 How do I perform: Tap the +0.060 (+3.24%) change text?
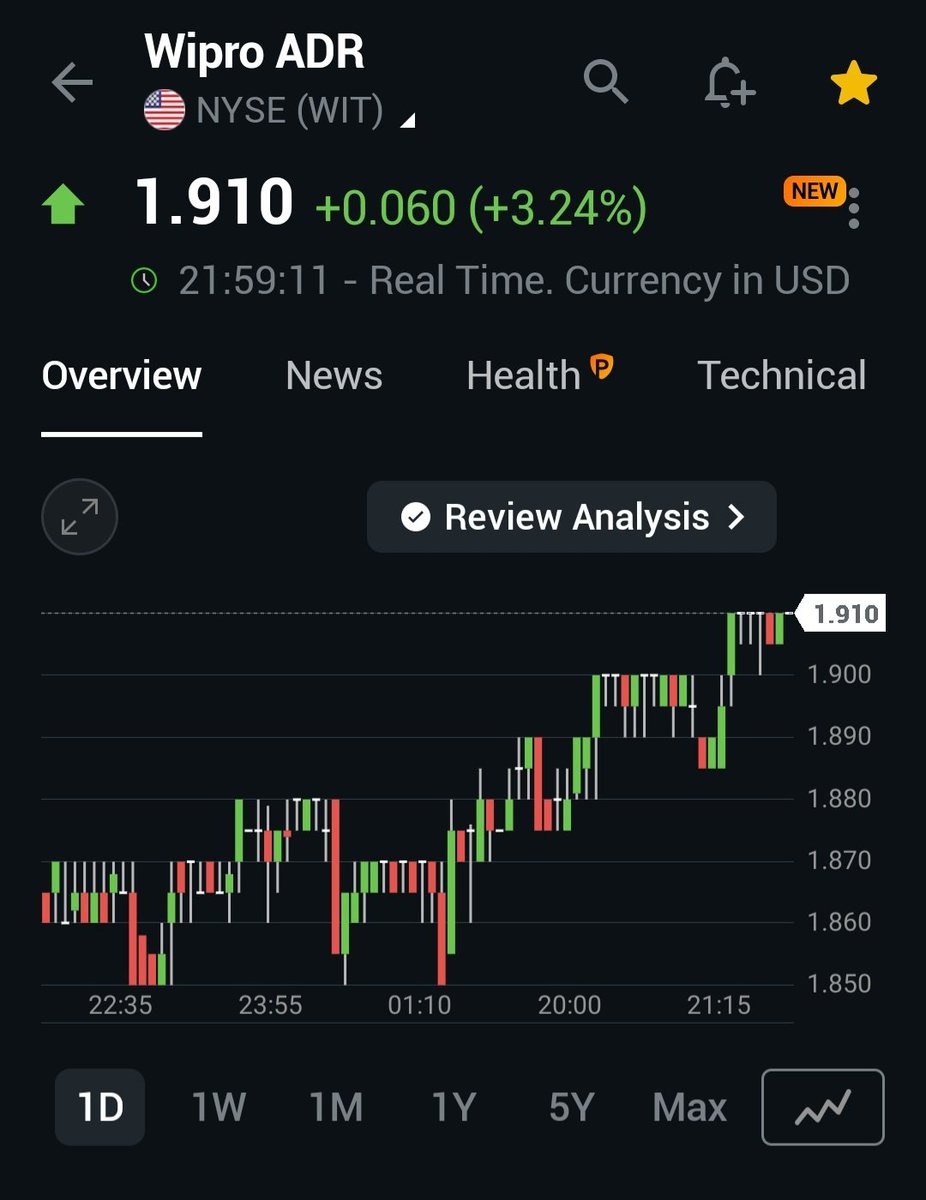coord(481,207)
